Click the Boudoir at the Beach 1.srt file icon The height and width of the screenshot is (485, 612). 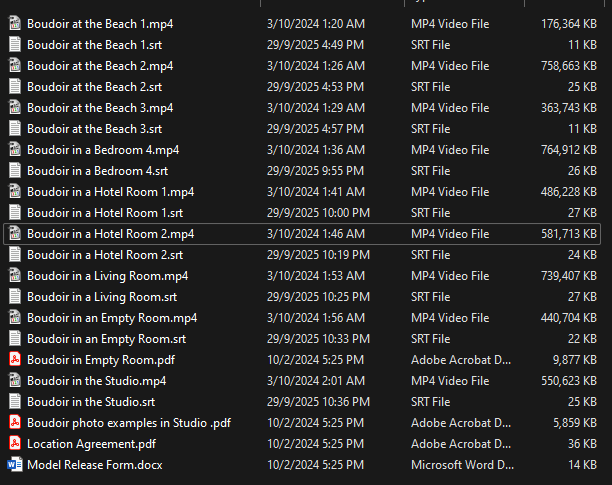click(15, 44)
